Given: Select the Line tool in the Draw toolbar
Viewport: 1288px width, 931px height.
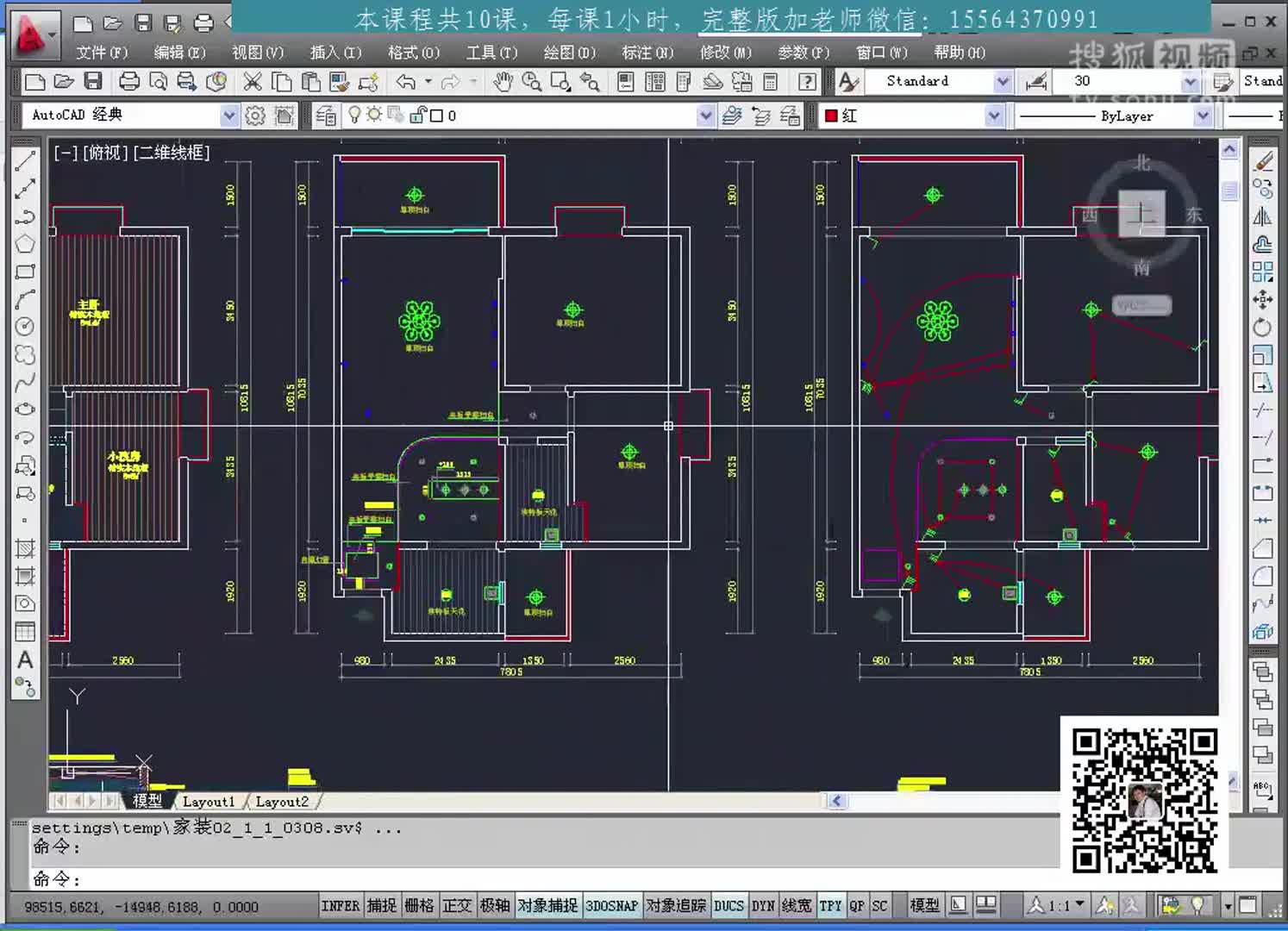Looking at the screenshot, I should coord(25,160).
